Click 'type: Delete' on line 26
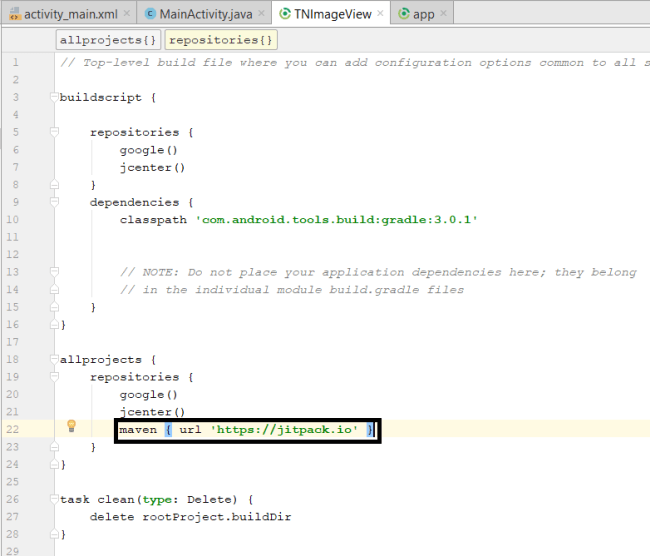Screen dimensions: 650x556 [x=189, y=499]
